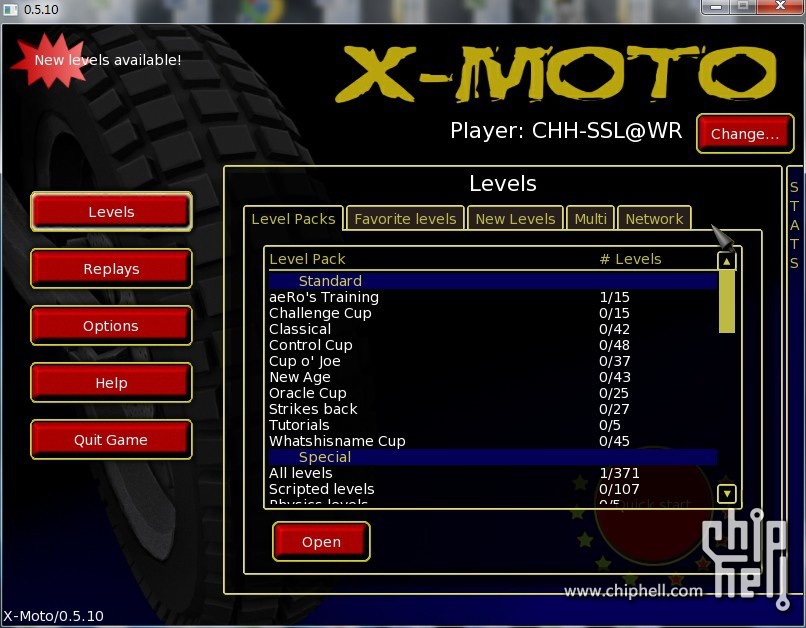
Task: Select Control Cup level pack
Action: (x=492, y=345)
